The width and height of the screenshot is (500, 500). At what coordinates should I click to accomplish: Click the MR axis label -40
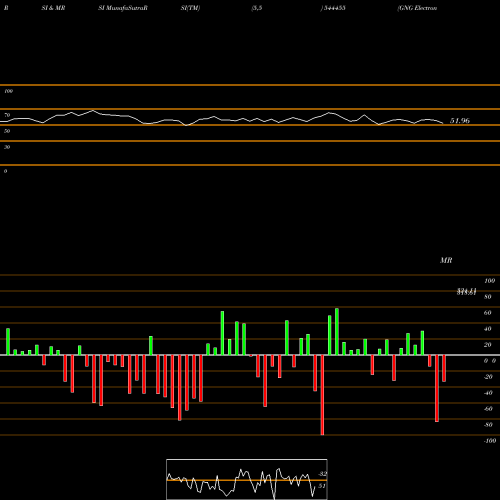coord(488,393)
